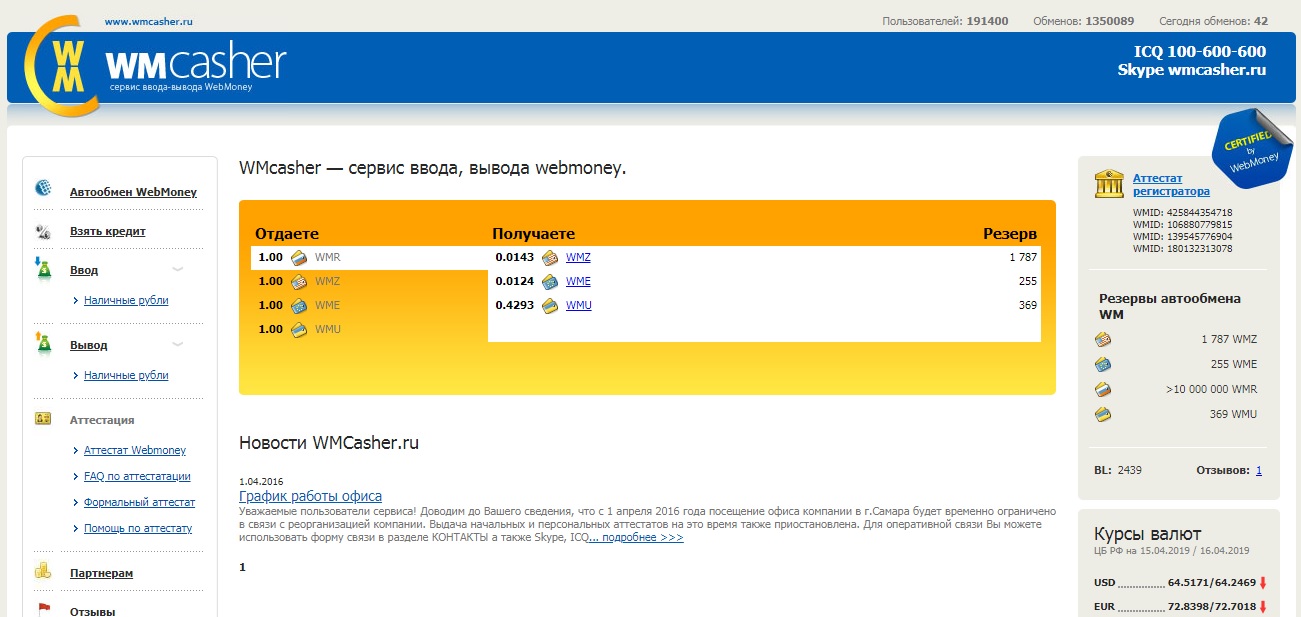Viewport: 1301px width, 617px height.
Task: Click the news date 1.04.2016
Action: click(261, 481)
